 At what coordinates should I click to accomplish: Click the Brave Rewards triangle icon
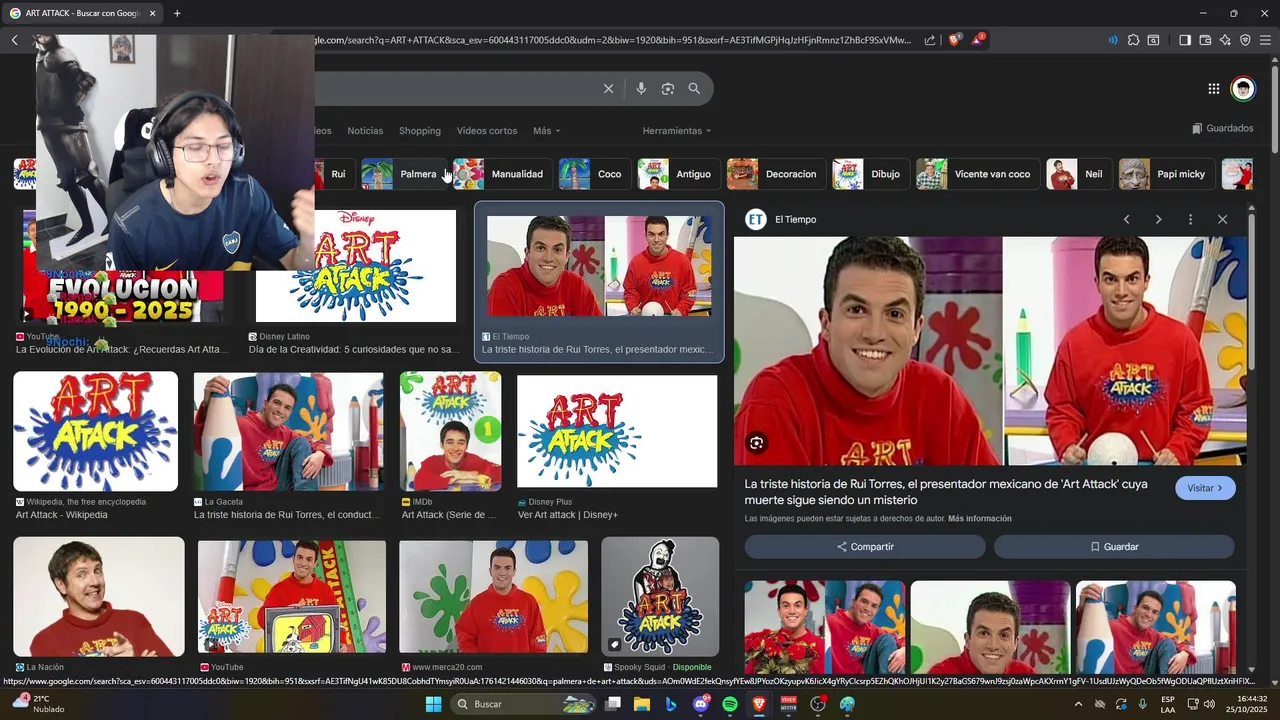pos(978,40)
